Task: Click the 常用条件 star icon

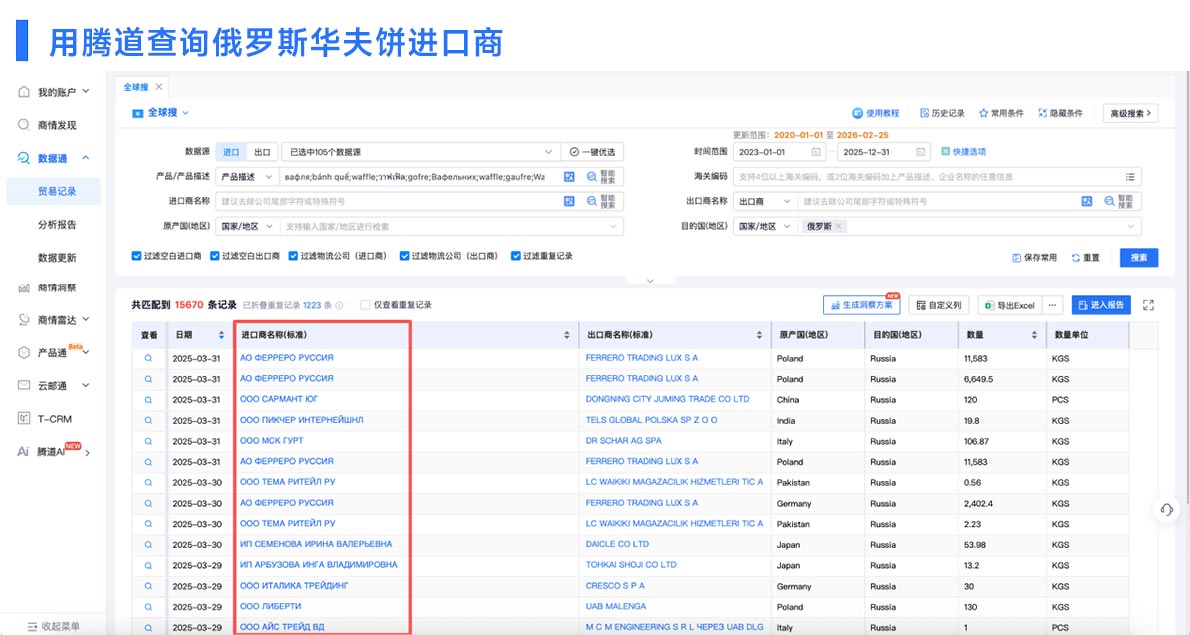Action: coord(983,113)
